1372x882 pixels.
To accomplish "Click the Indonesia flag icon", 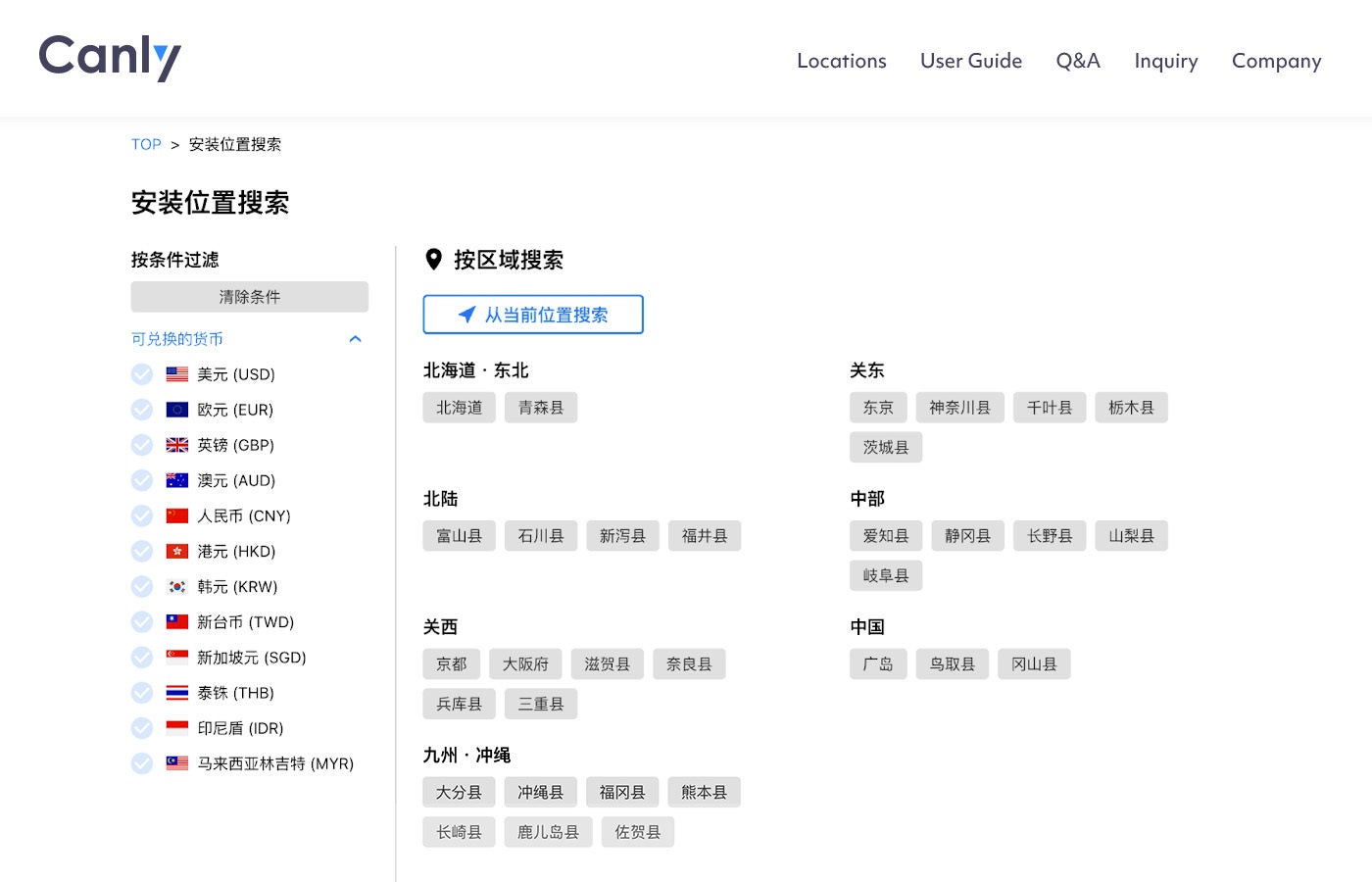I will (x=177, y=727).
